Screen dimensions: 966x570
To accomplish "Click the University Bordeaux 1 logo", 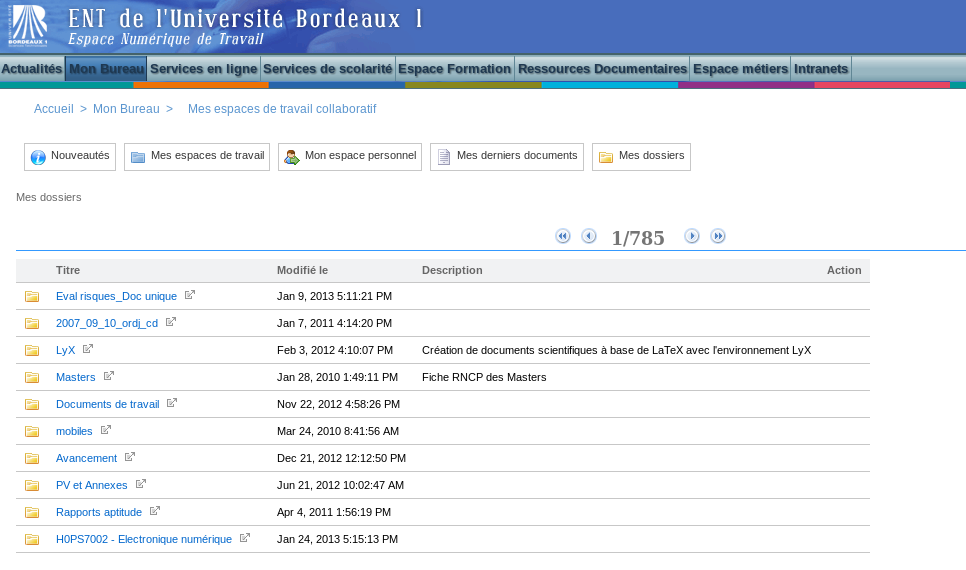I will point(28,26).
